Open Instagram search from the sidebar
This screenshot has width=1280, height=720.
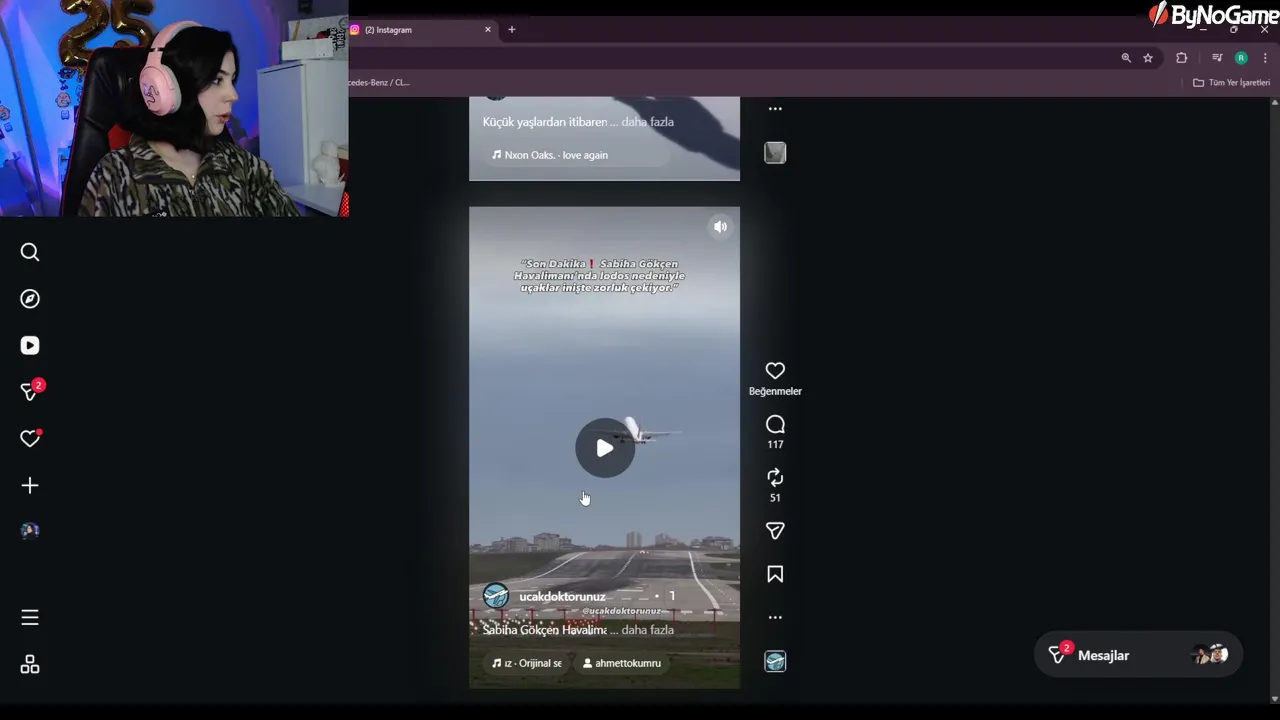point(30,252)
